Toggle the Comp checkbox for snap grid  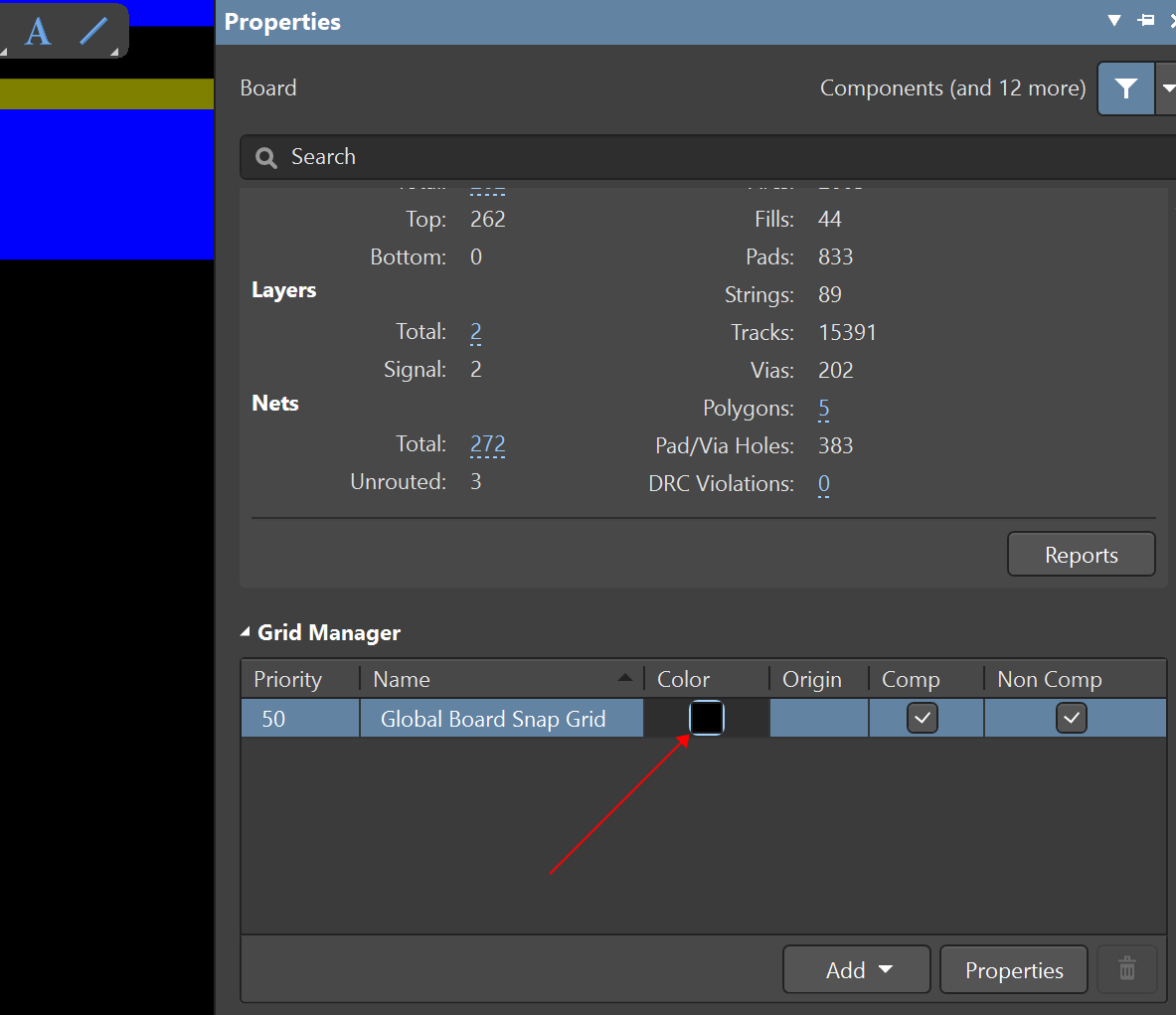pos(922,718)
